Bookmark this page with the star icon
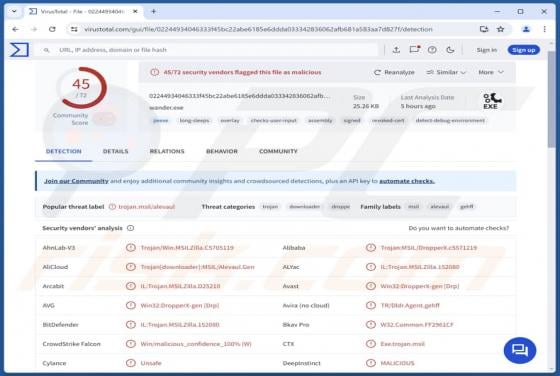The width and height of the screenshot is (560, 376). tap(500, 29)
